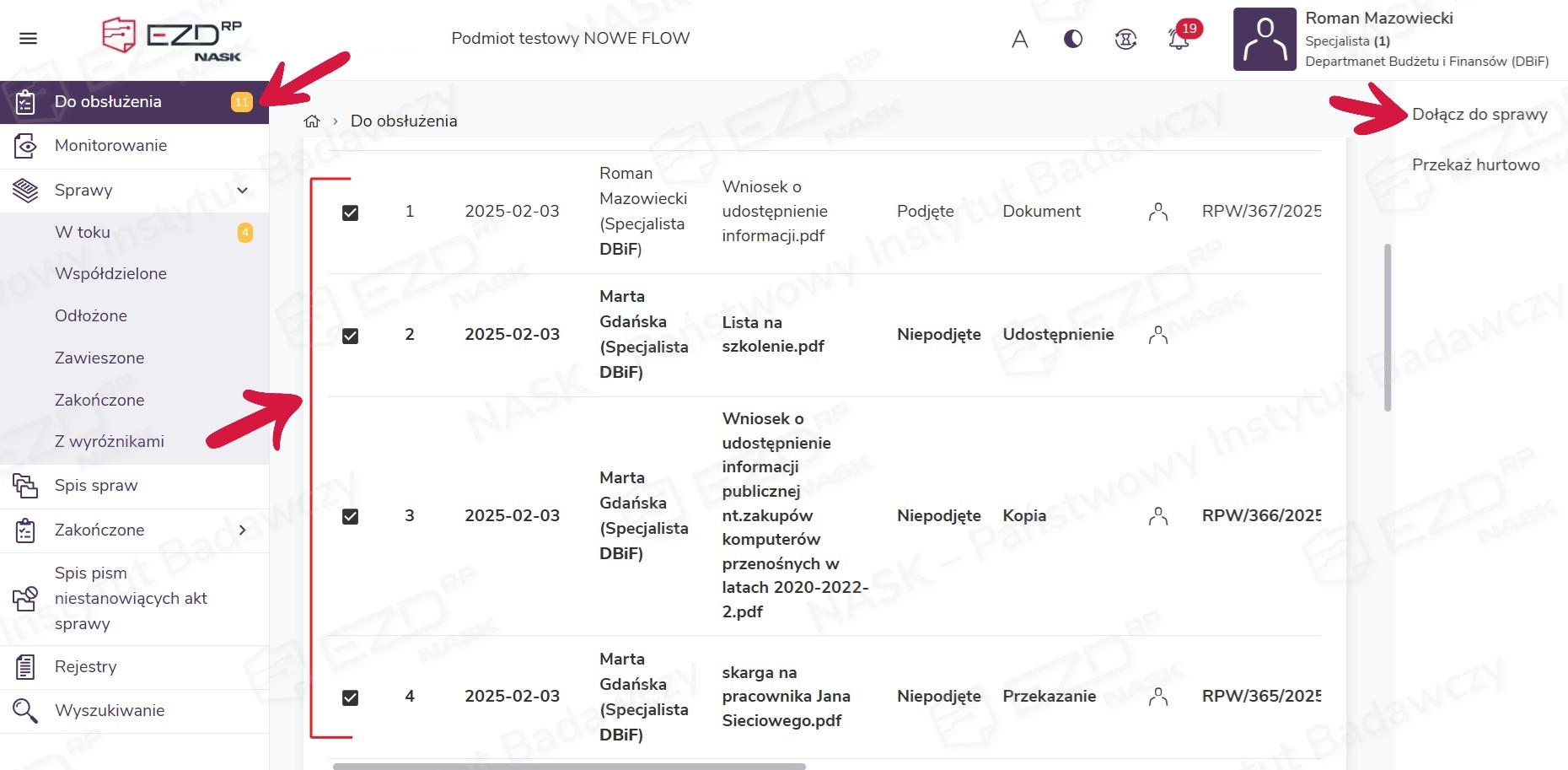The height and width of the screenshot is (770, 1568).
Task: Toggle the contrast mode icon
Action: pyautogui.click(x=1073, y=39)
